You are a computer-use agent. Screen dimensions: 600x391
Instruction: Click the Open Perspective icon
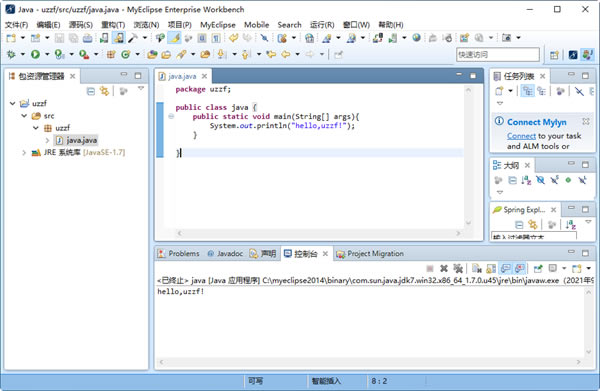(x=554, y=55)
